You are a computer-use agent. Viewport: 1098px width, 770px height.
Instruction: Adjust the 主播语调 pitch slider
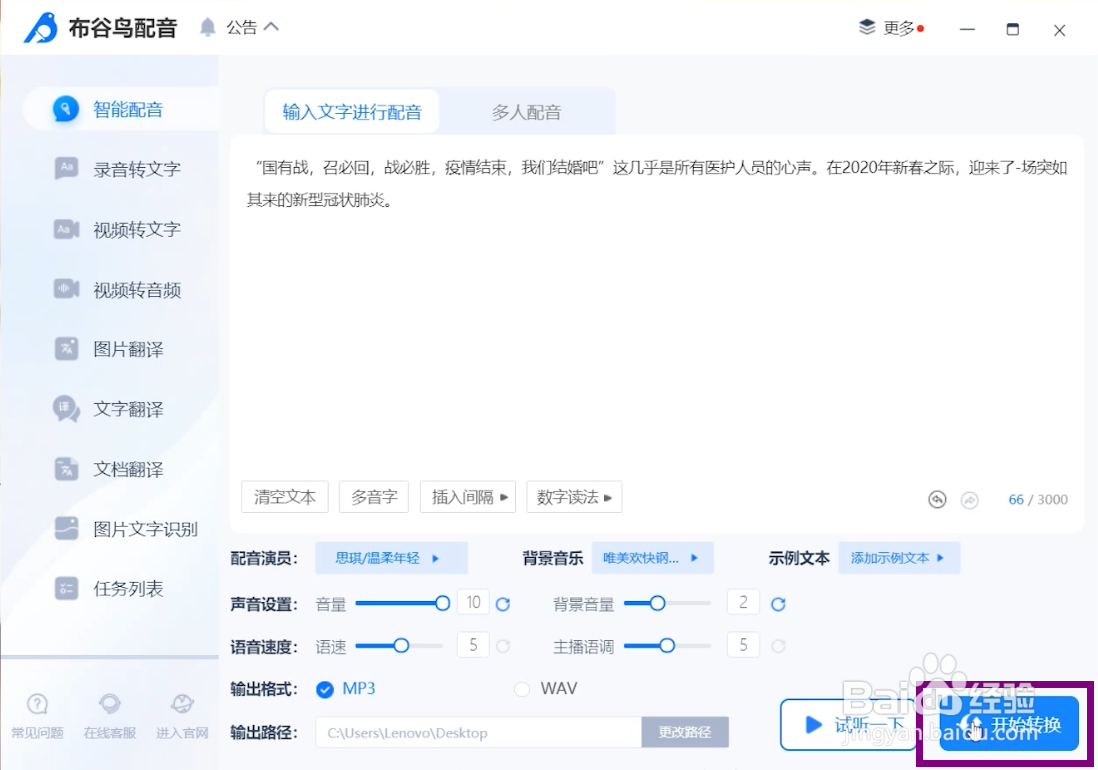click(x=667, y=645)
